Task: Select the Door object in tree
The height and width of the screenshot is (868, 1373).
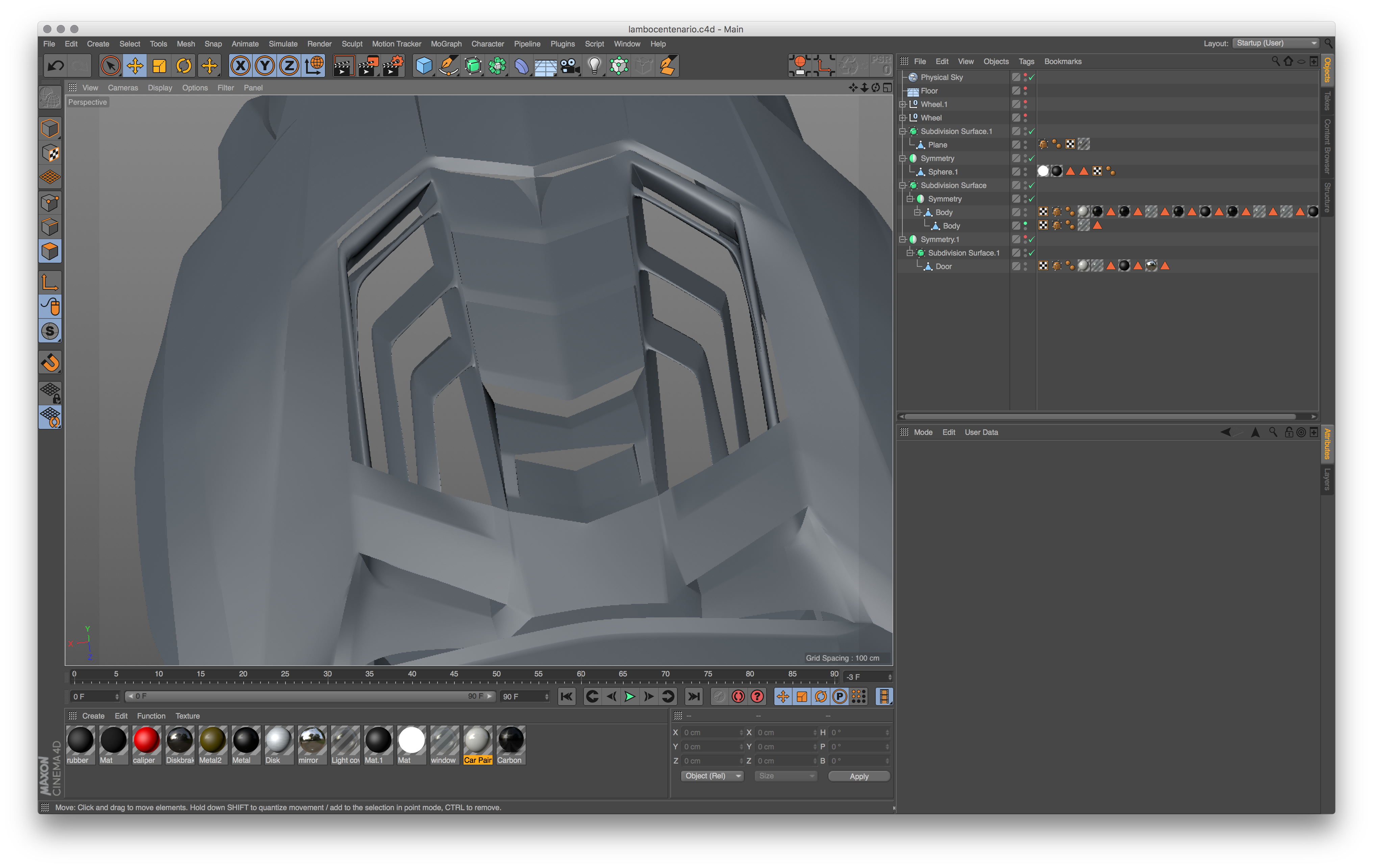Action: [943, 266]
